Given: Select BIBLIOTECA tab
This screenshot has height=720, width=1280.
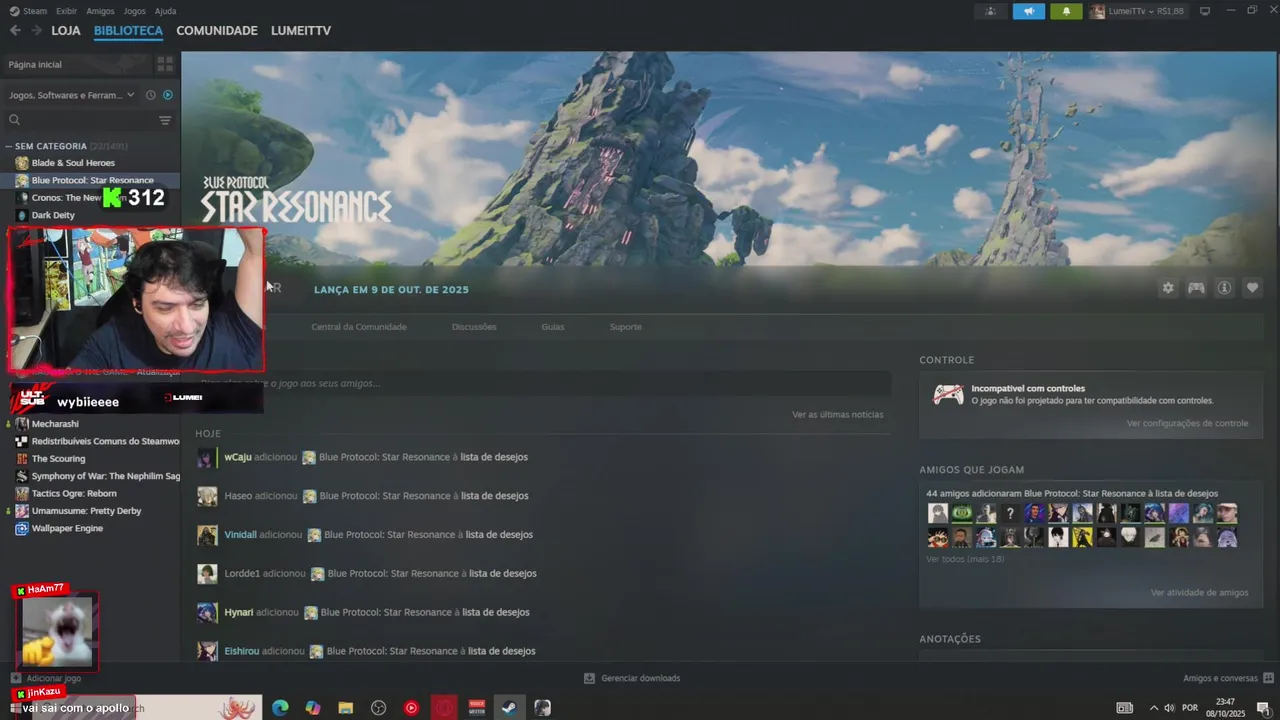Looking at the screenshot, I should [128, 31].
